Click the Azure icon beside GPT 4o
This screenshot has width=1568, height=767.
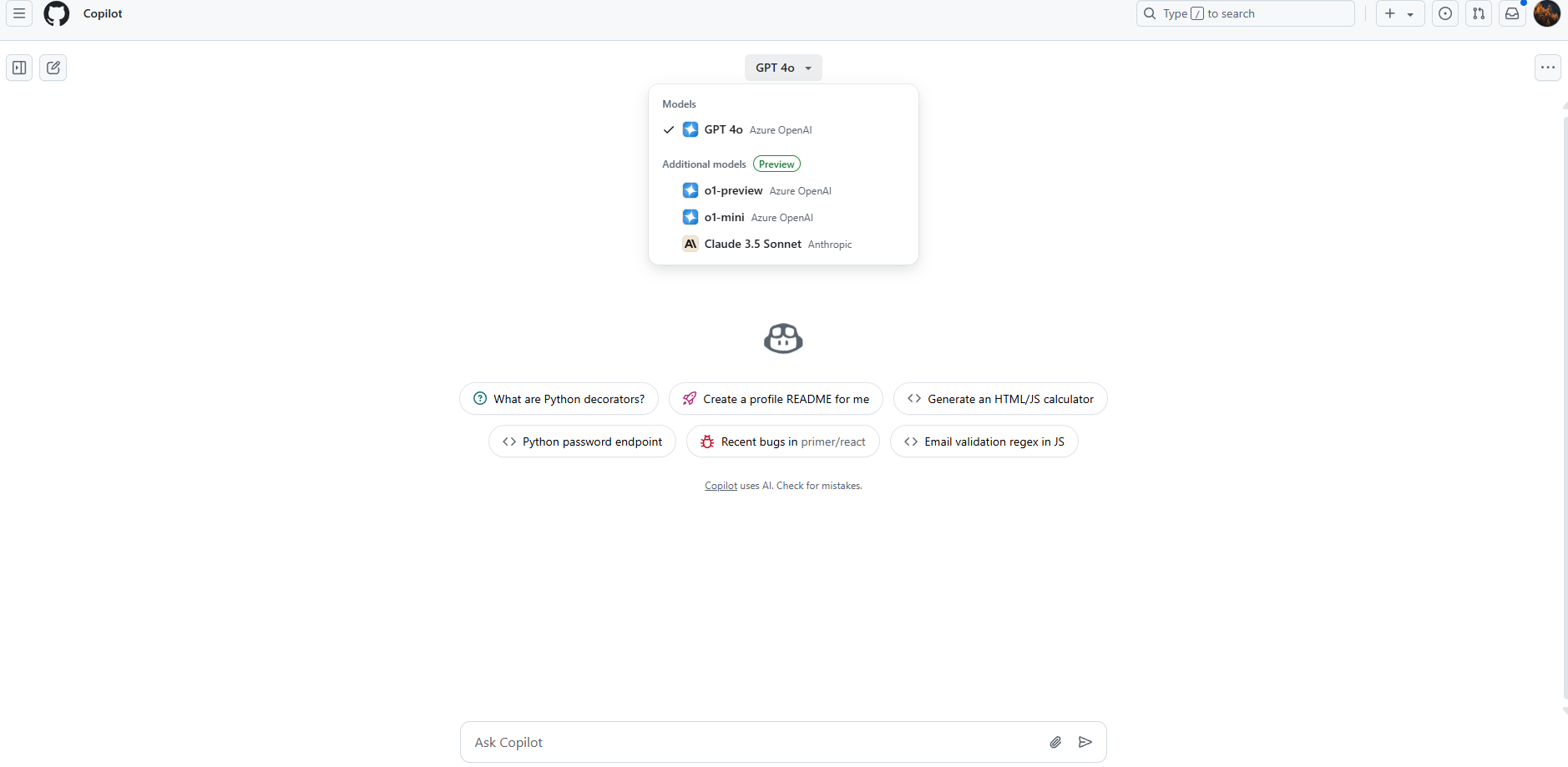pos(690,129)
